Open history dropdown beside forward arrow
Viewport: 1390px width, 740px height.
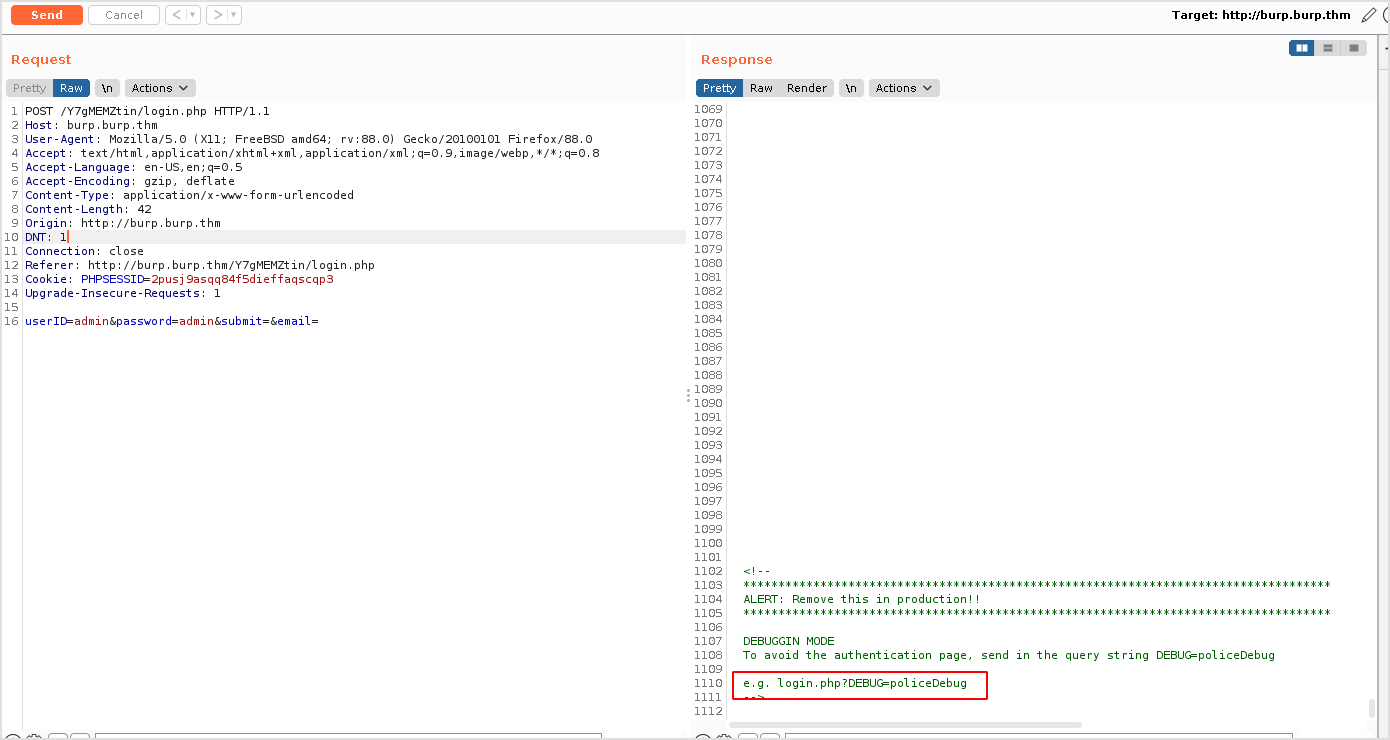(234, 15)
